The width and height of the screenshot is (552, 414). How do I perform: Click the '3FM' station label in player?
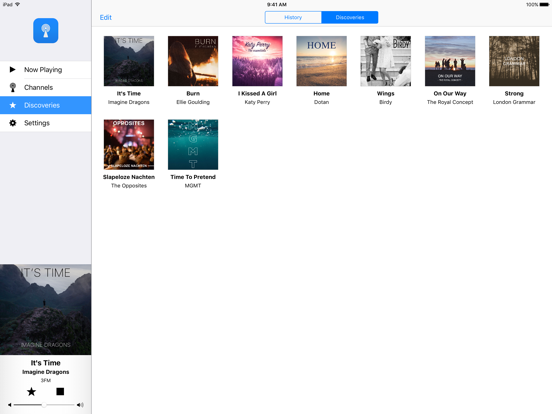45,380
